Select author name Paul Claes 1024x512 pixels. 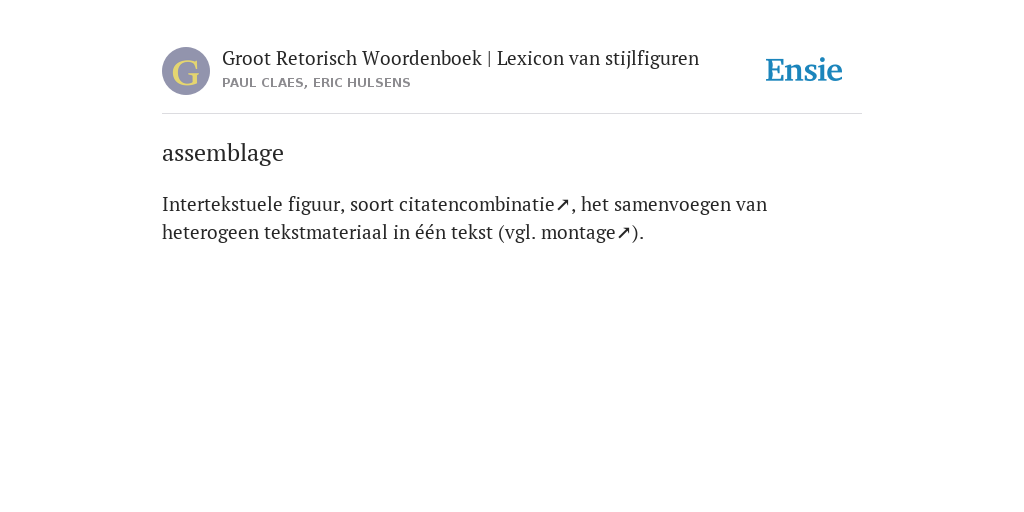pyautogui.click(x=263, y=83)
